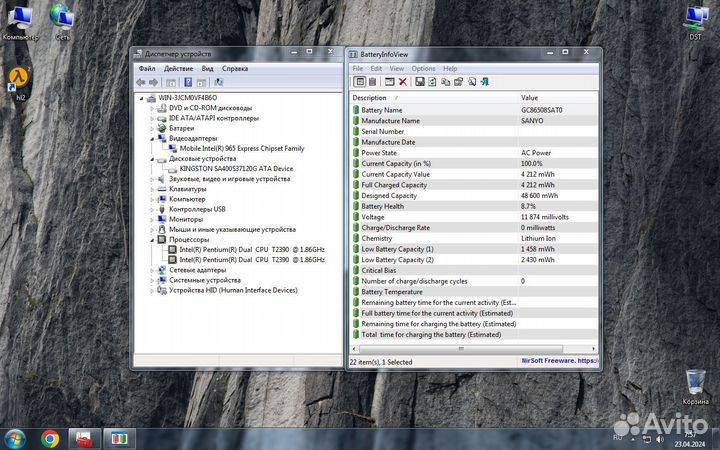The height and width of the screenshot is (450, 720).
Task: Click Scan for hardware changes icon
Action: point(219,83)
